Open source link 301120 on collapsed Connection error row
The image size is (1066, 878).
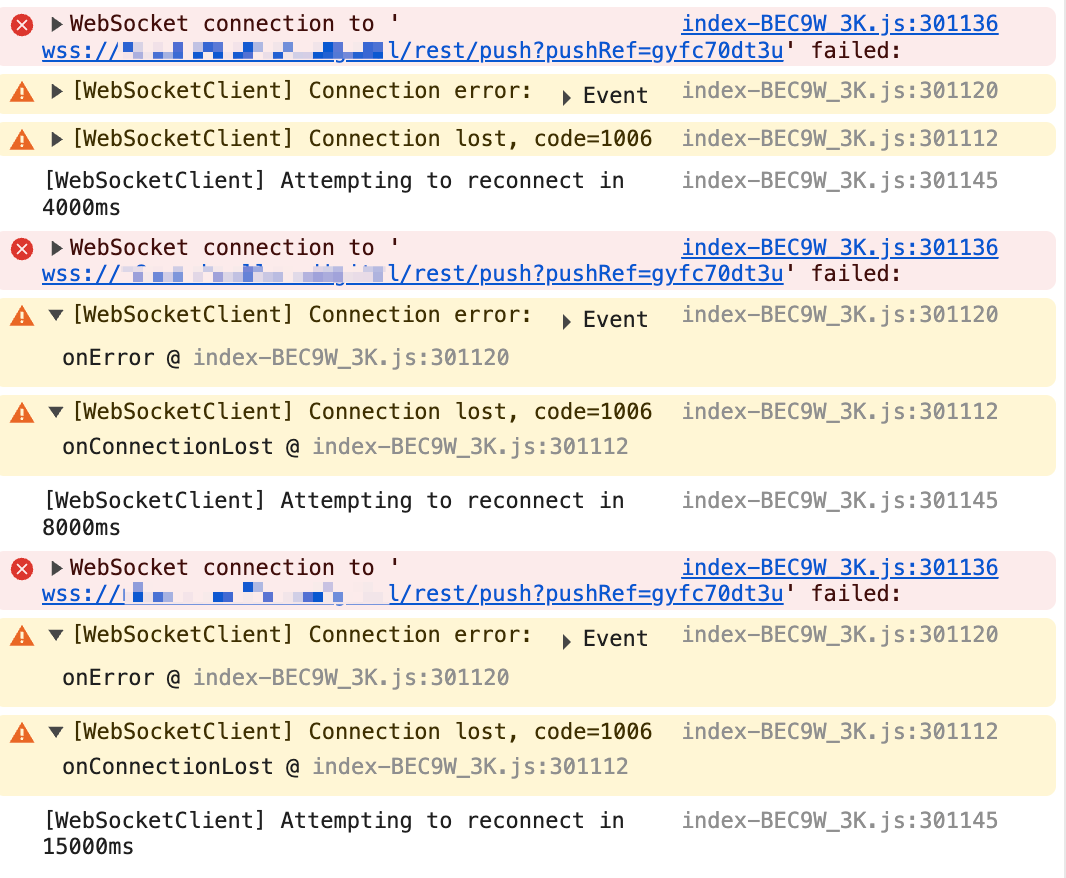(x=840, y=90)
